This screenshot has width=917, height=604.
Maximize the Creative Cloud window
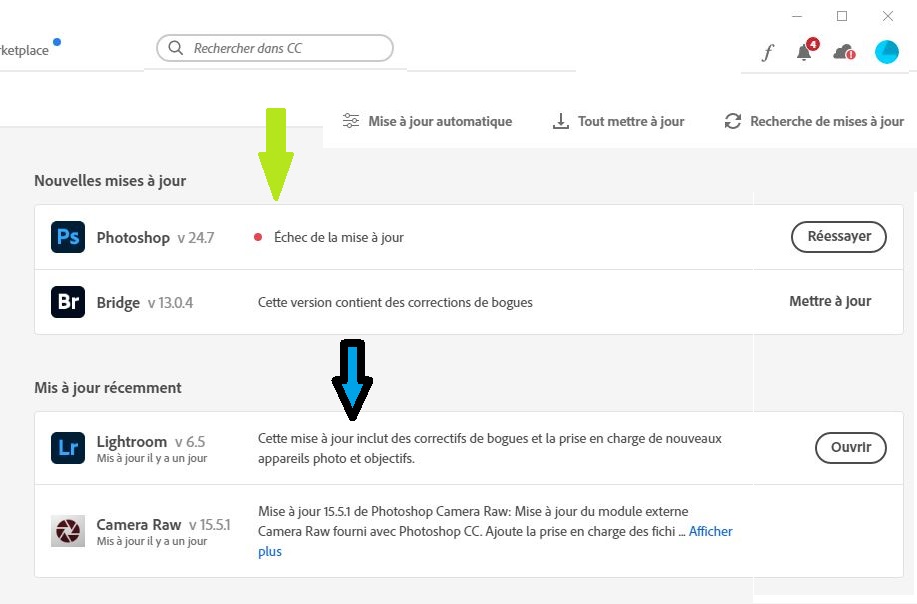(842, 16)
